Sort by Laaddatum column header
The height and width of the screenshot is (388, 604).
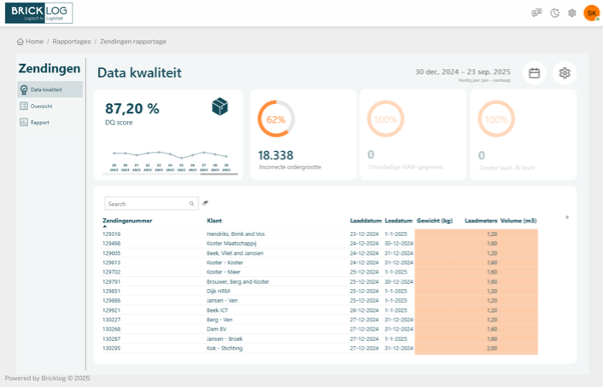coord(366,221)
